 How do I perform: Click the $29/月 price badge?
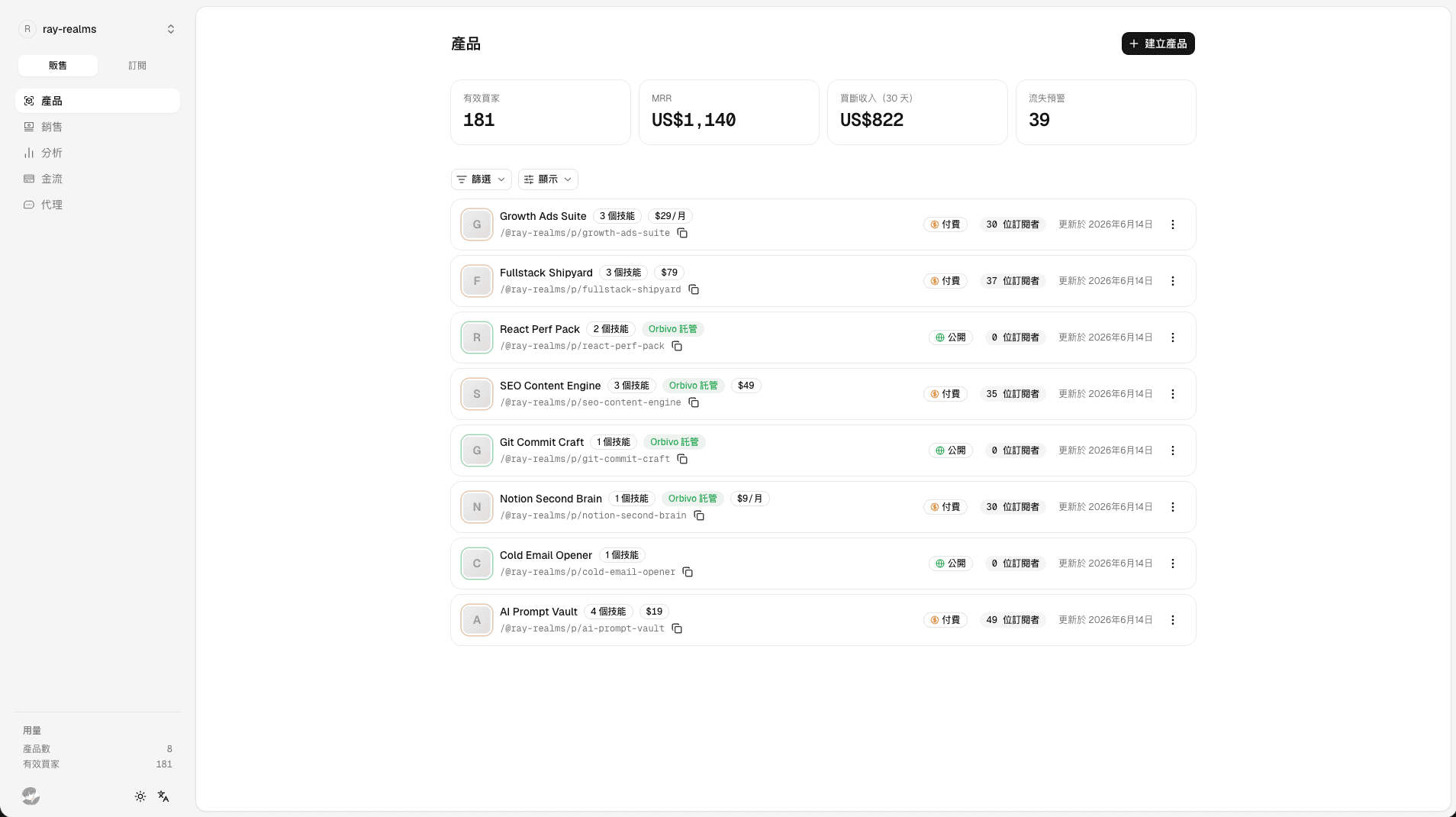pyautogui.click(x=670, y=216)
